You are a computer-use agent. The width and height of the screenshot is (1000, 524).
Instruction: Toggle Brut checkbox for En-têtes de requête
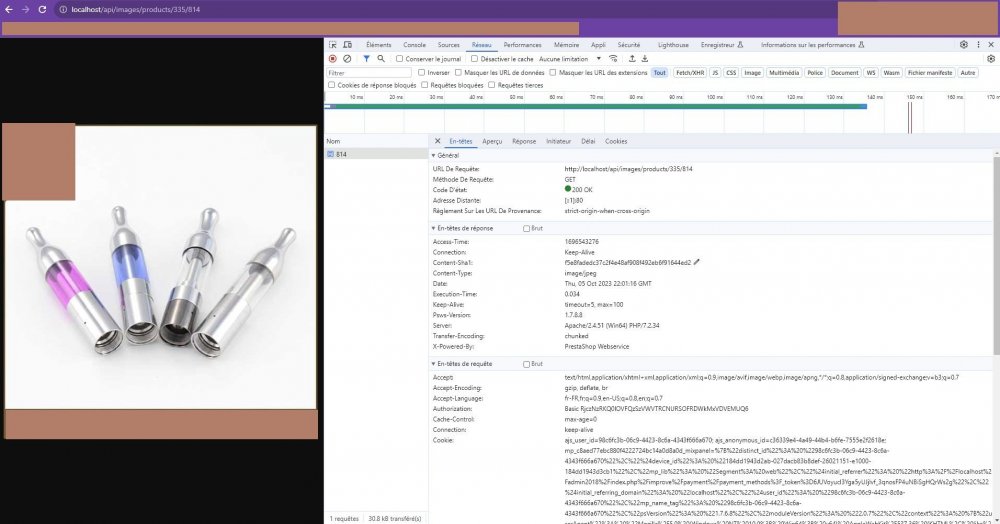pyautogui.click(x=527, y=364)
